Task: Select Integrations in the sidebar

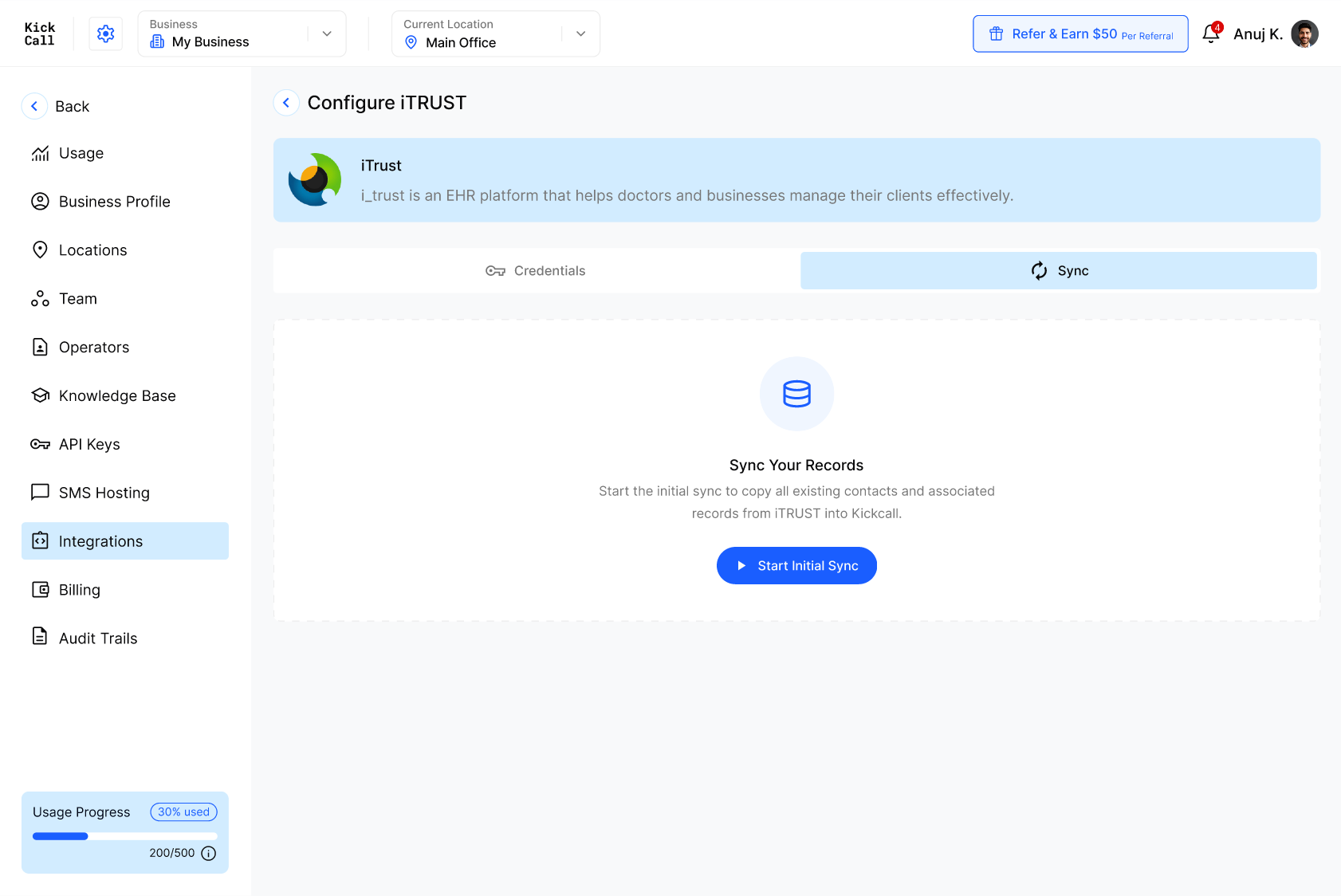Action: tap(125, 541)
